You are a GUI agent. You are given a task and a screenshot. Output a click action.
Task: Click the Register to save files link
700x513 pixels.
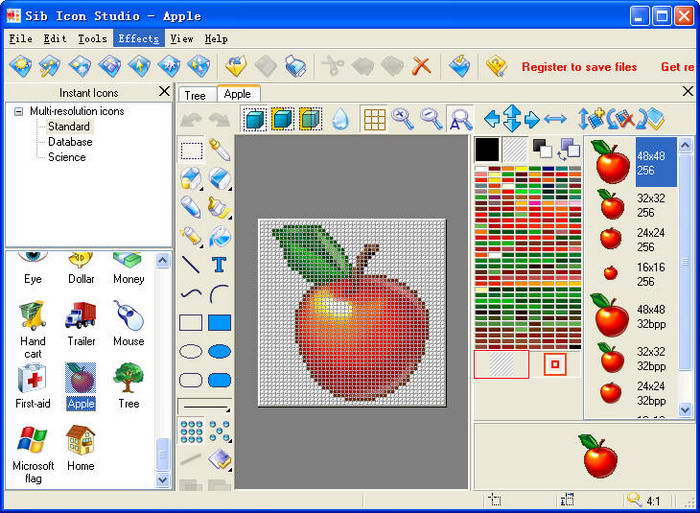point(579,67)
